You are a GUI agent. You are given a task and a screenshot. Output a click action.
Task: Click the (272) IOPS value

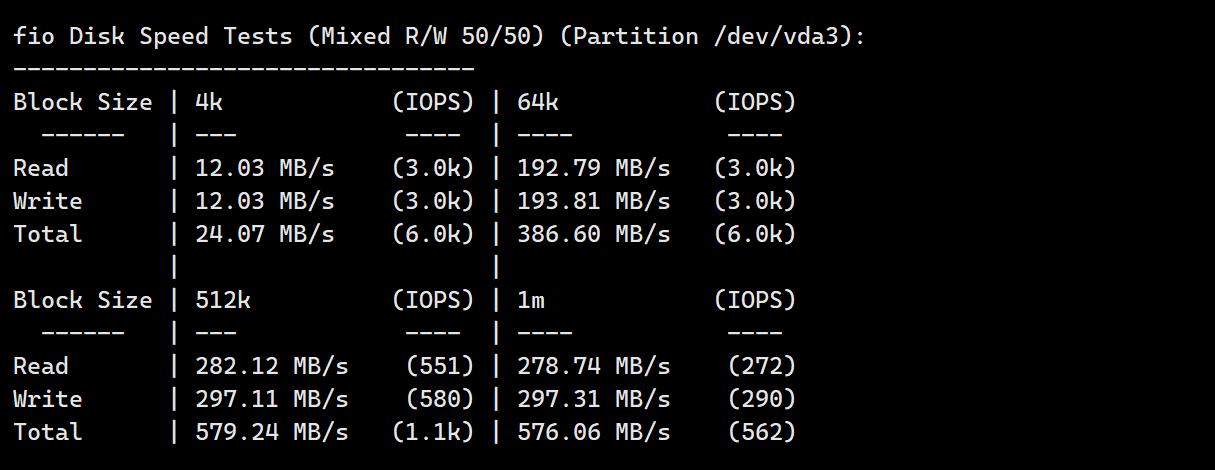coord(762,366)
